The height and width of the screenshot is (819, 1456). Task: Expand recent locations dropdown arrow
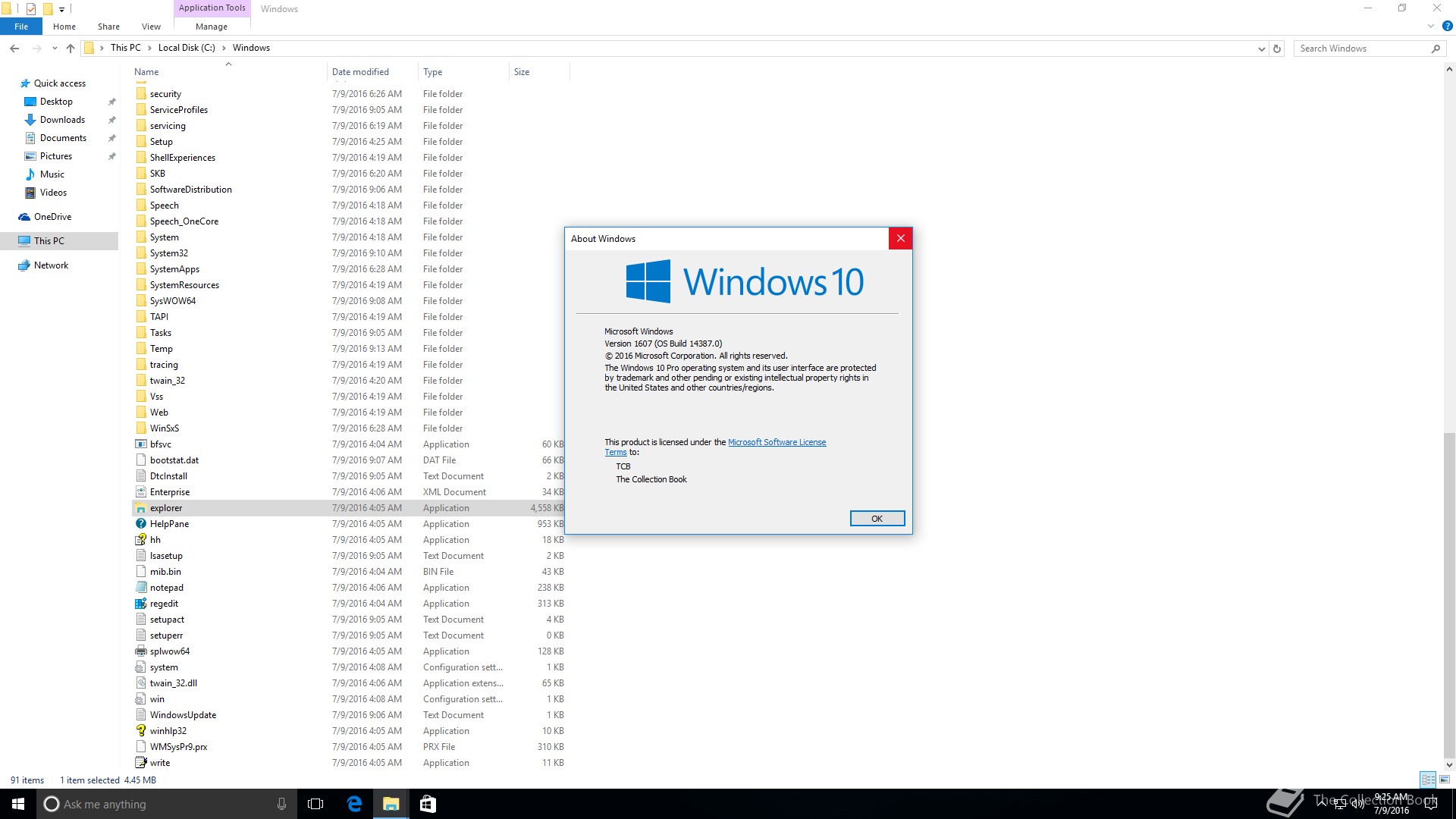point(55,49)
